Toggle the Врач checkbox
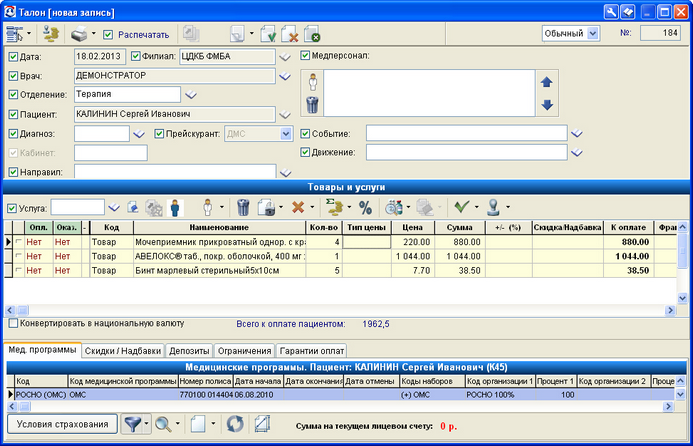 coord(13,76)
